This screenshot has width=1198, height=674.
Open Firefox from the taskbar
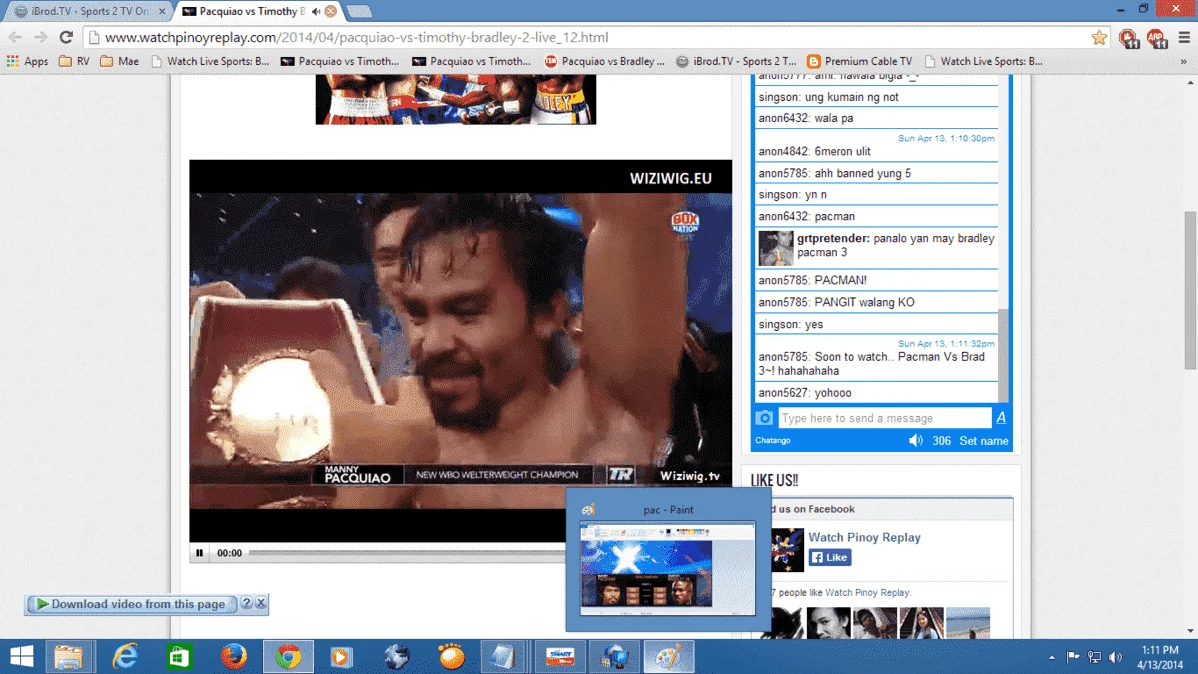pyautogui.click(x=234, y=656)
